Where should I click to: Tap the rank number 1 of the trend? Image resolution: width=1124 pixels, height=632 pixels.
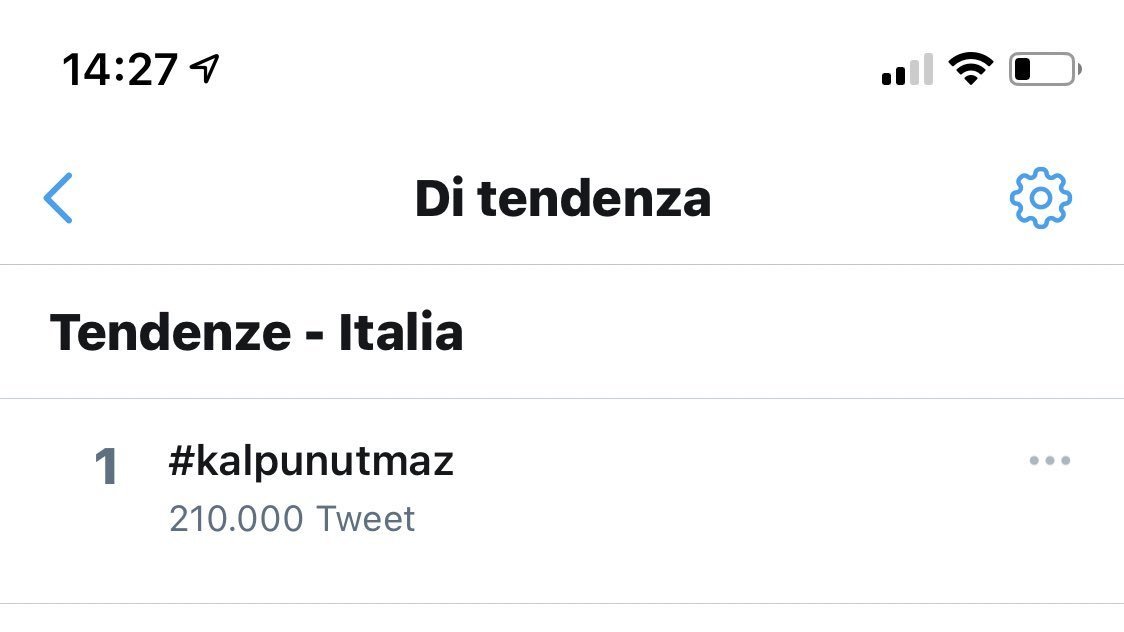click(x=106, y=468)
